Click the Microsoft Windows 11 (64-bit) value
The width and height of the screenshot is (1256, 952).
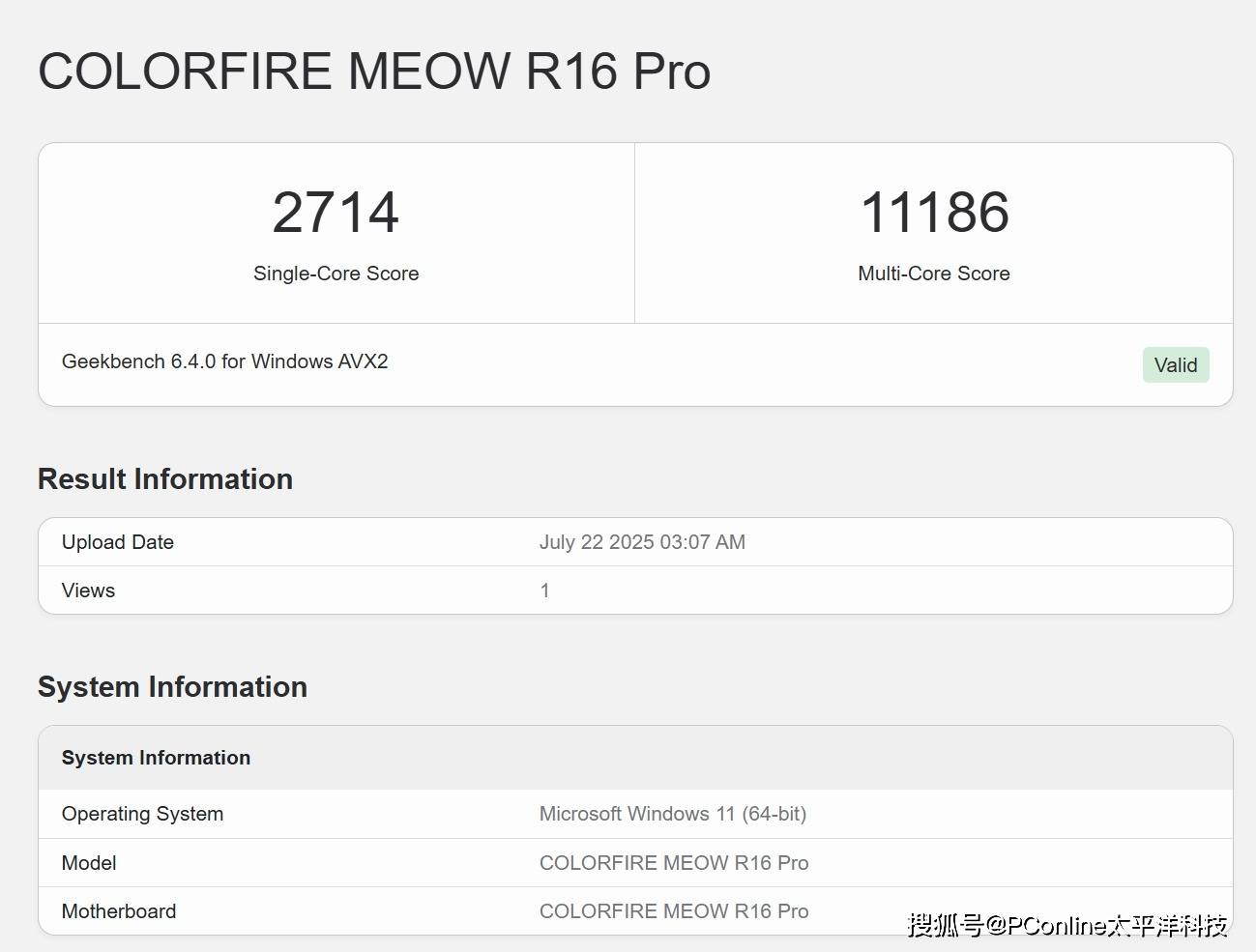(673, 814)
